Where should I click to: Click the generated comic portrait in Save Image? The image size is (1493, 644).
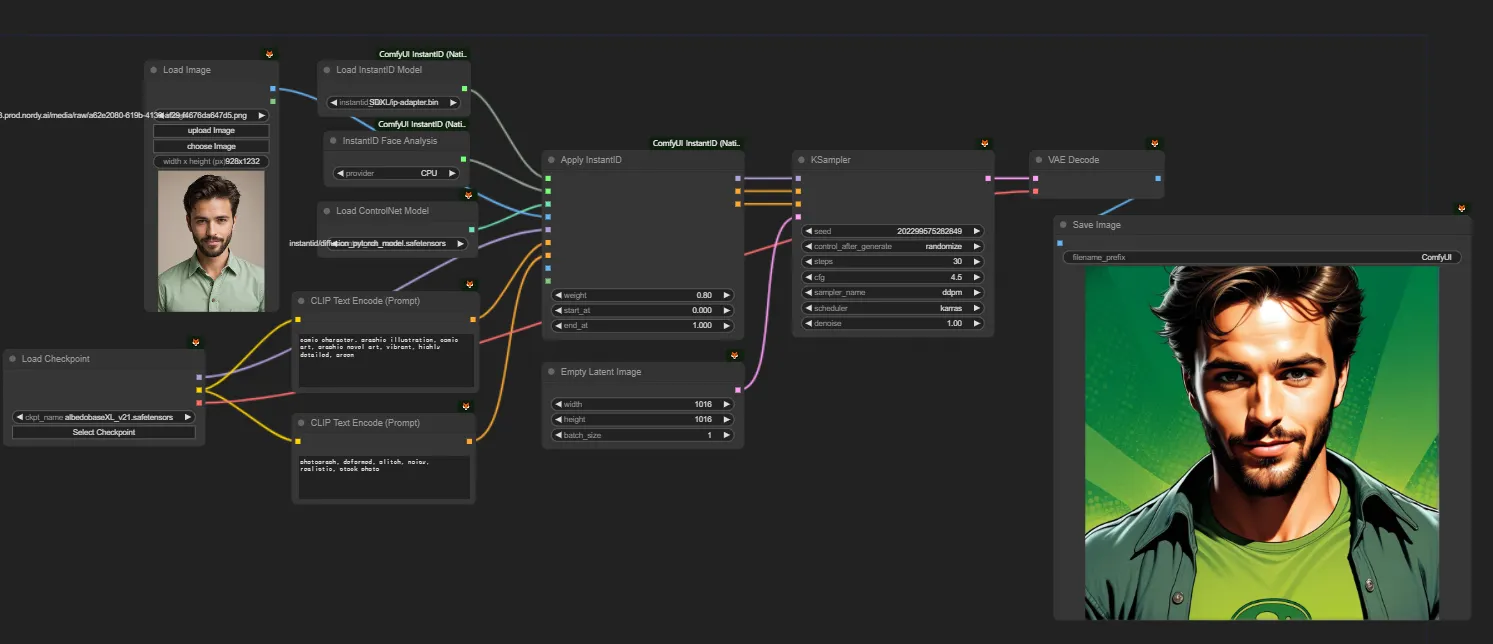(x=1262, y=442)
